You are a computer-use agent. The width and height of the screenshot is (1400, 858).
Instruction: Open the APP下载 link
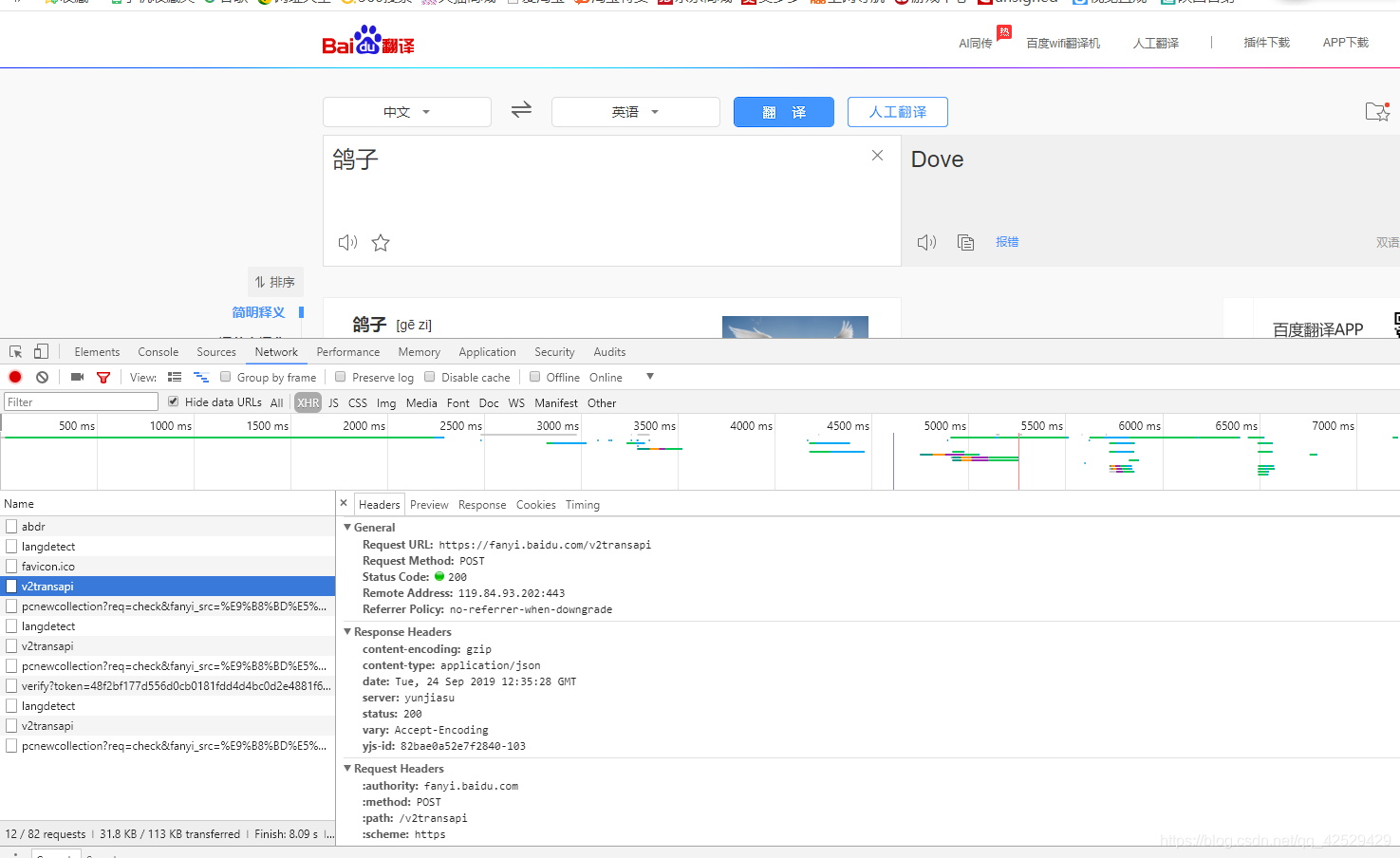pyautogui.click(x=1346, y=43)
